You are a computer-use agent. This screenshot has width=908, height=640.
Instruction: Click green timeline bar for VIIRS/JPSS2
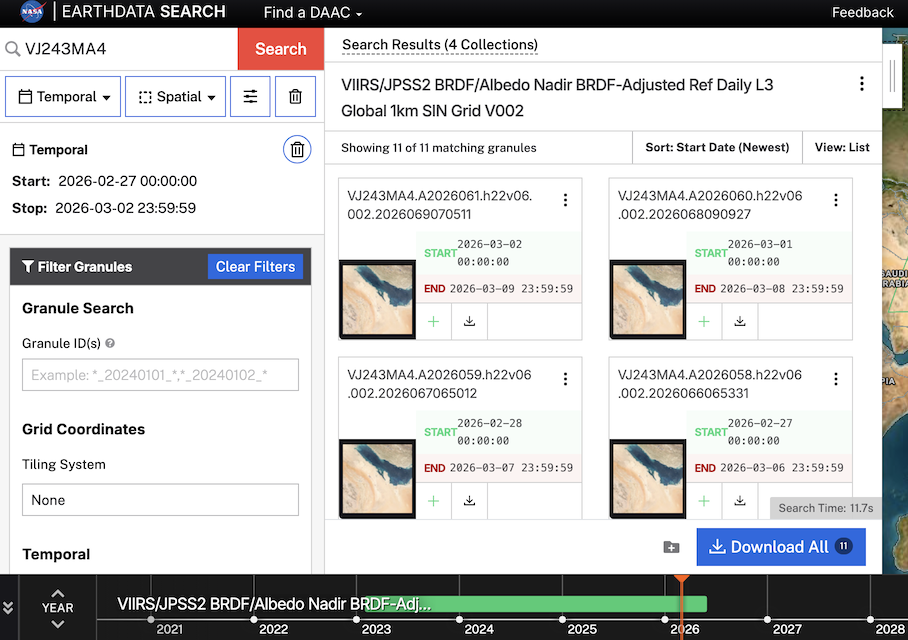[536, 604]
